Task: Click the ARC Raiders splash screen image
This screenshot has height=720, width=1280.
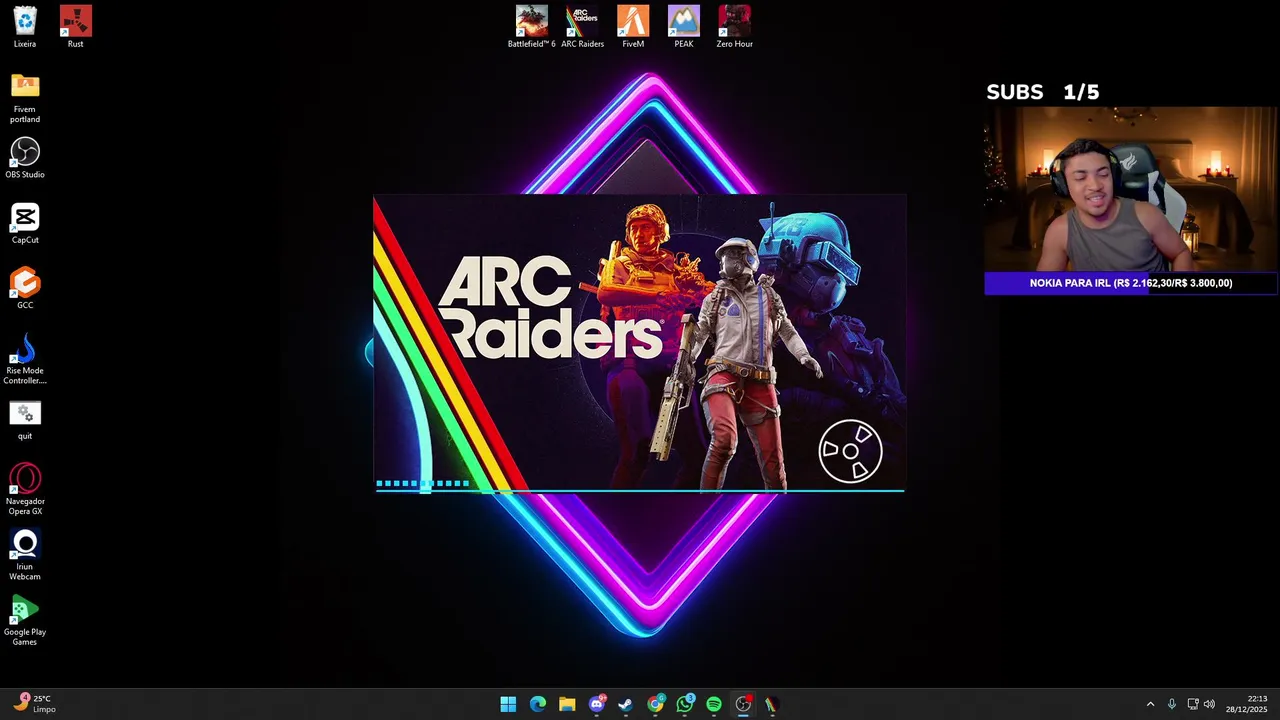Action: (x=640, y=343)
